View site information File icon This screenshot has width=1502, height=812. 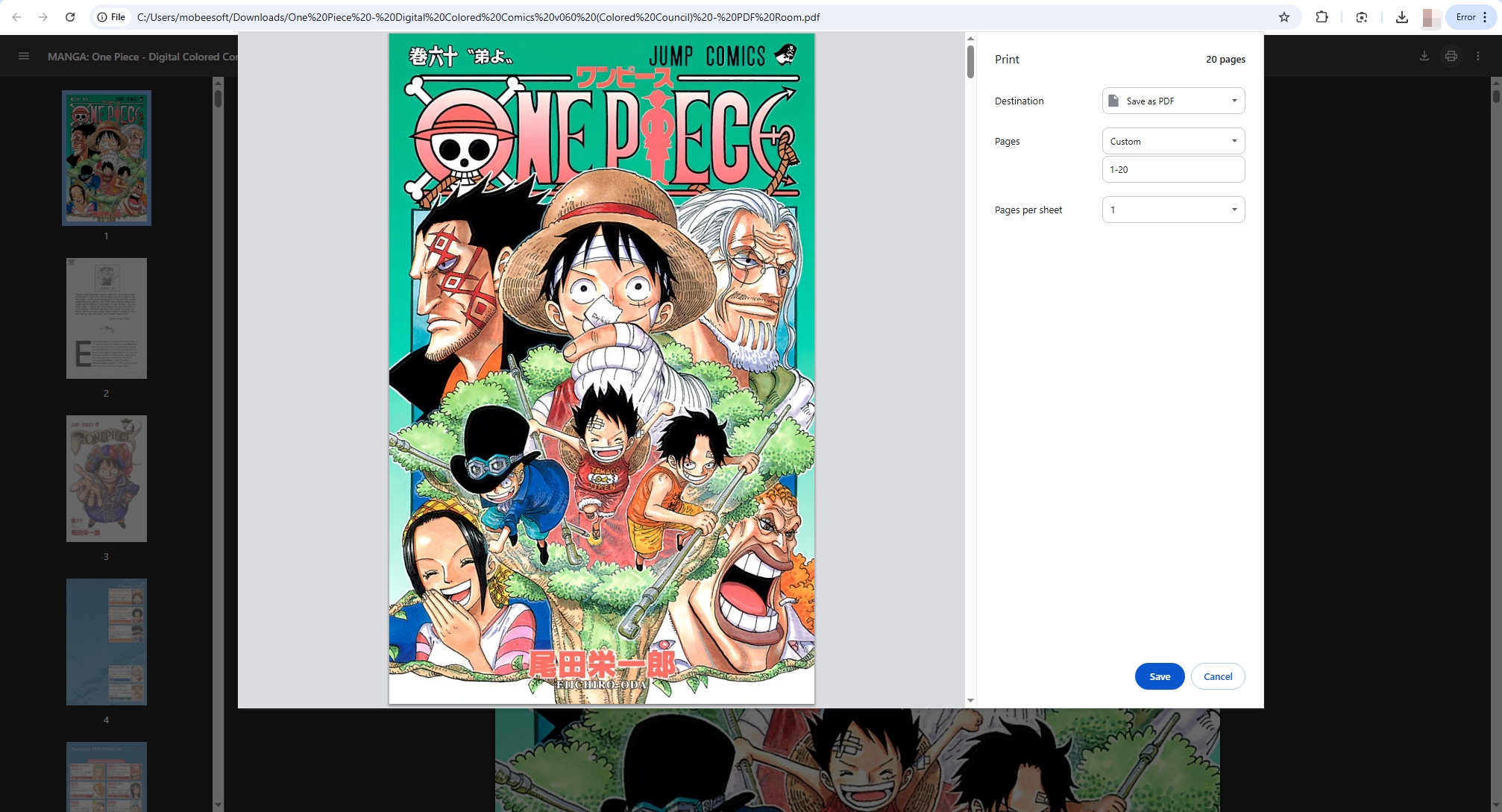pos(111,17)
